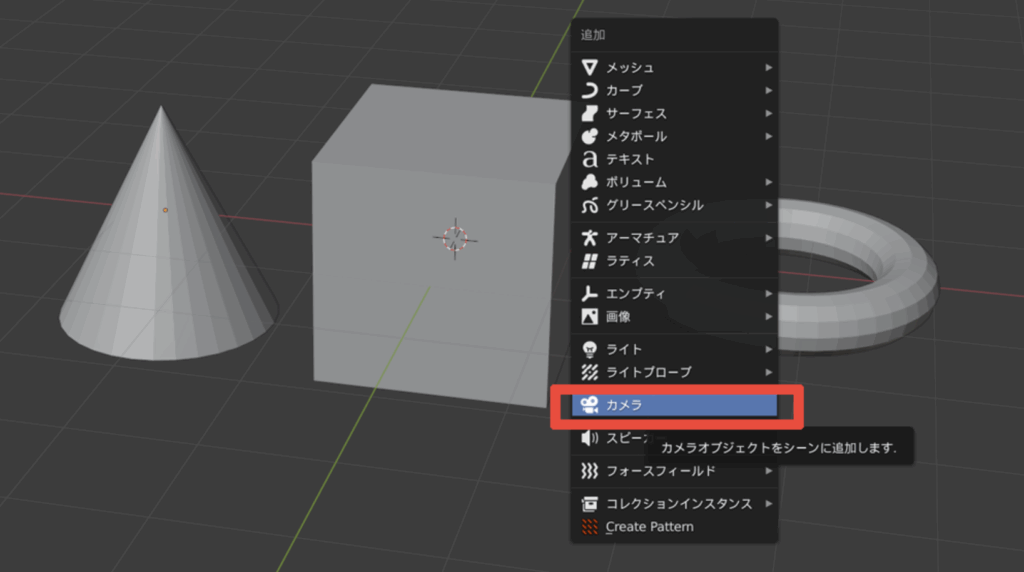
Task: Choose the Lattice (ラティス) menu entry
Action: click(630, 261)
